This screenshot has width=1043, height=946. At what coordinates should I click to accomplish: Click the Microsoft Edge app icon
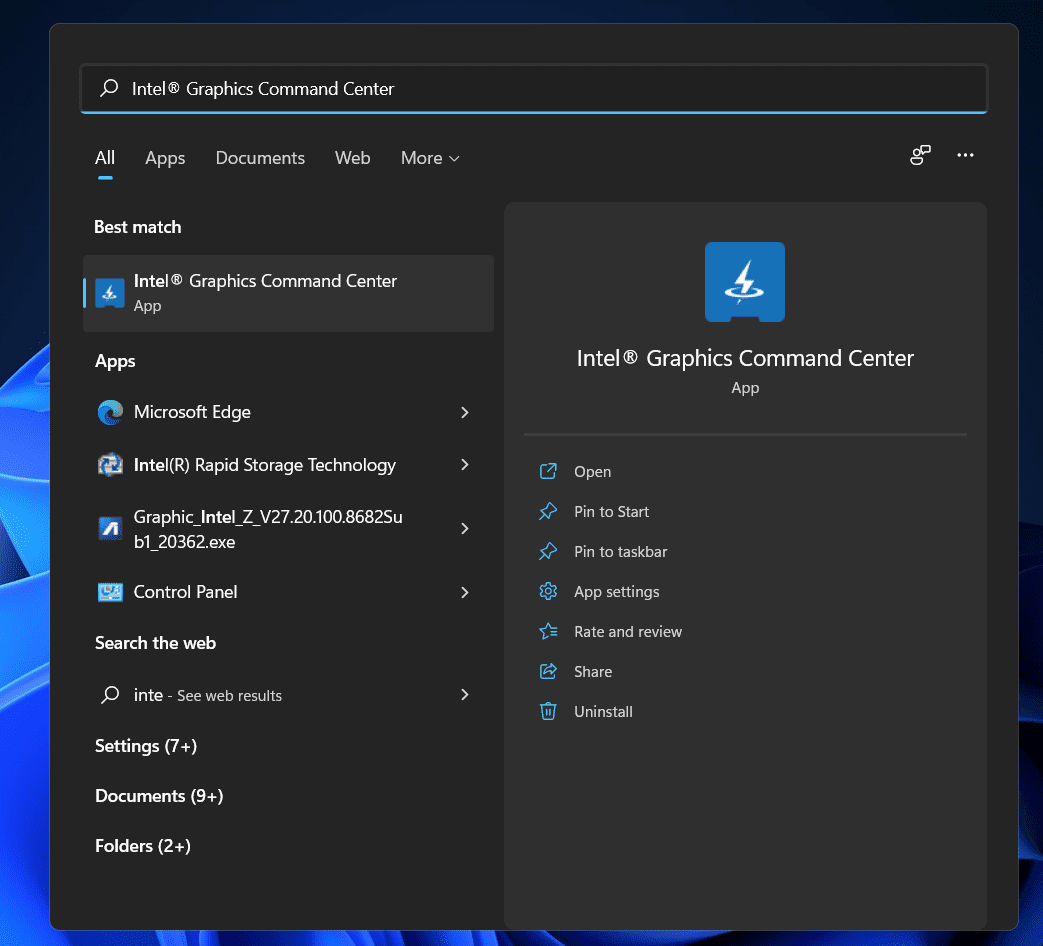(110, 412)
